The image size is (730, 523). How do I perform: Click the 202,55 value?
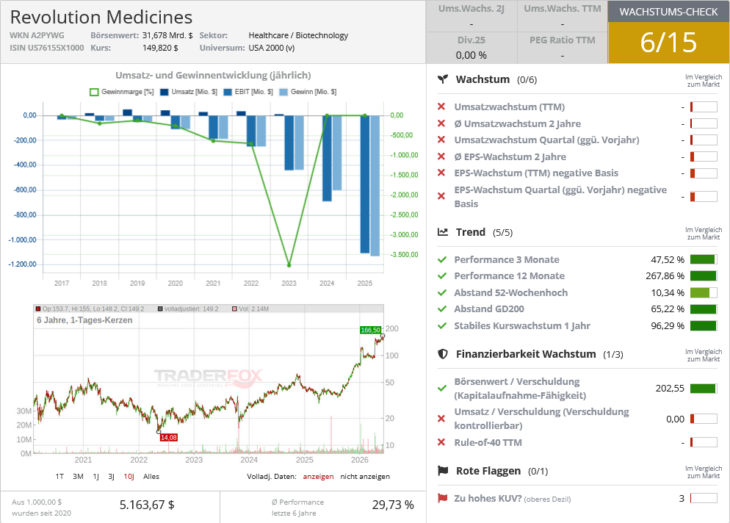click(x=670, y=388)
